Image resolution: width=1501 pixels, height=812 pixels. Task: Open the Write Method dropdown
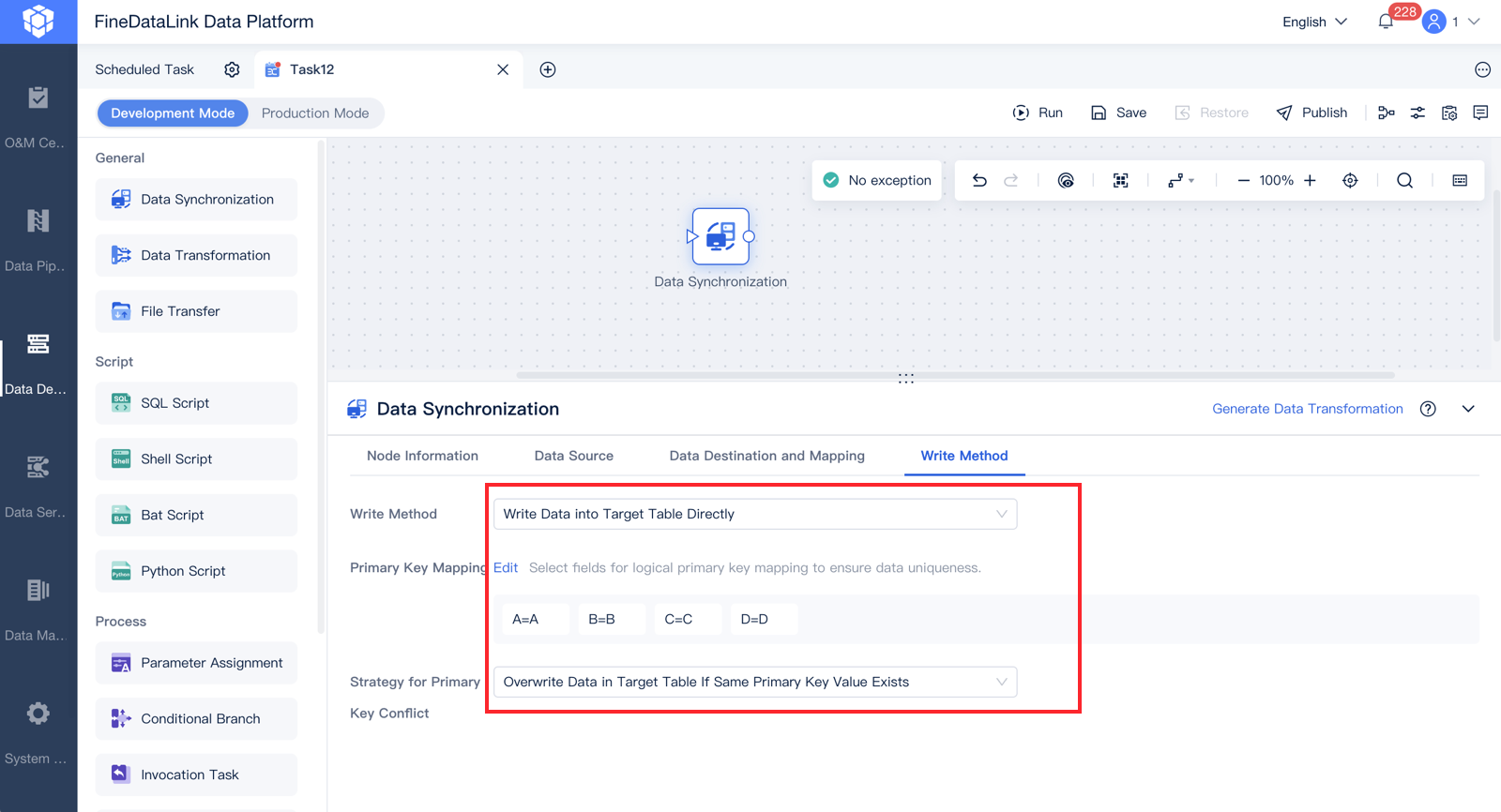(x=755, y=514)
